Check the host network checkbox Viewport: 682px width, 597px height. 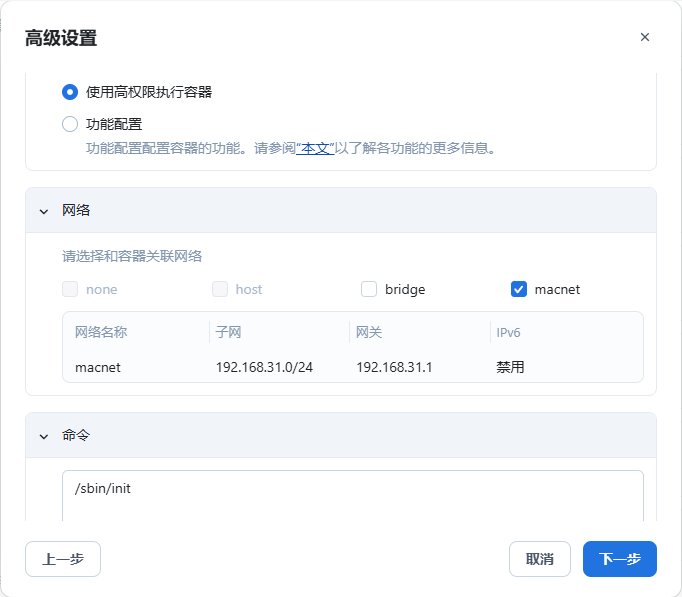point(220,289)
